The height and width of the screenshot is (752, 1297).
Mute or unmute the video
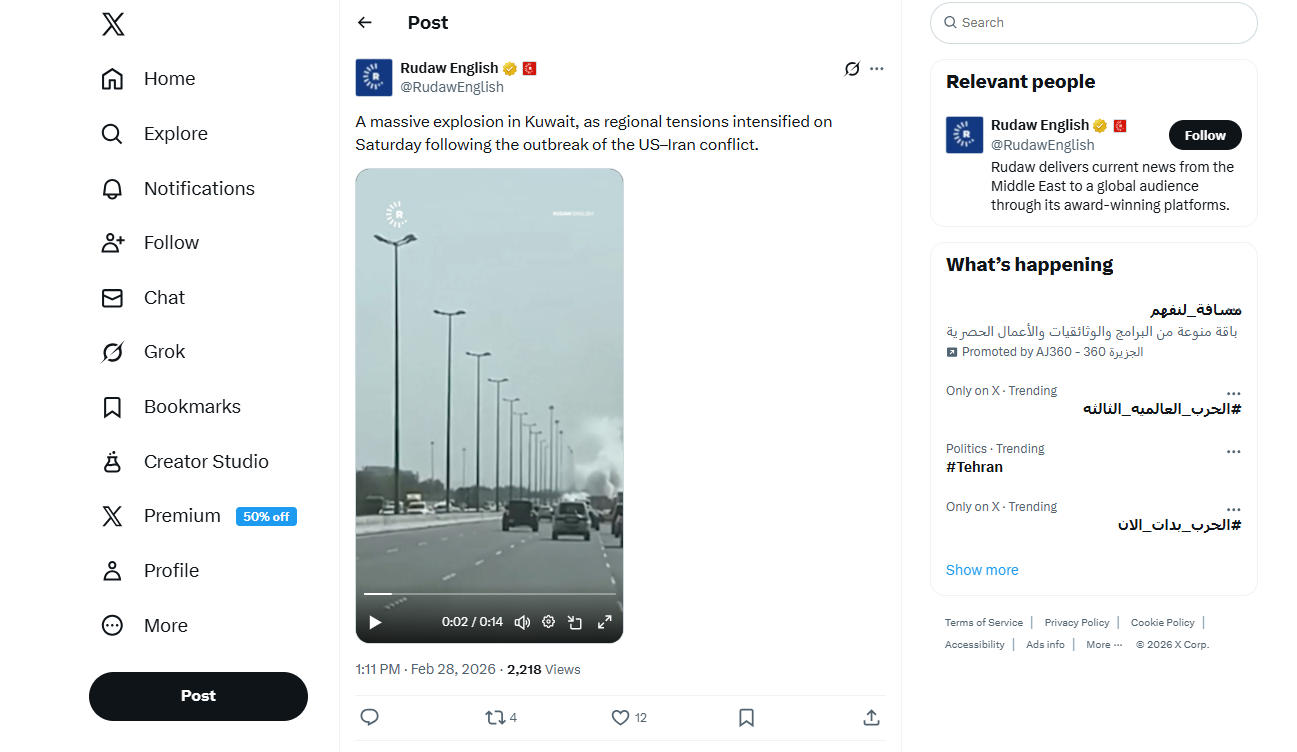pos(521,622)
